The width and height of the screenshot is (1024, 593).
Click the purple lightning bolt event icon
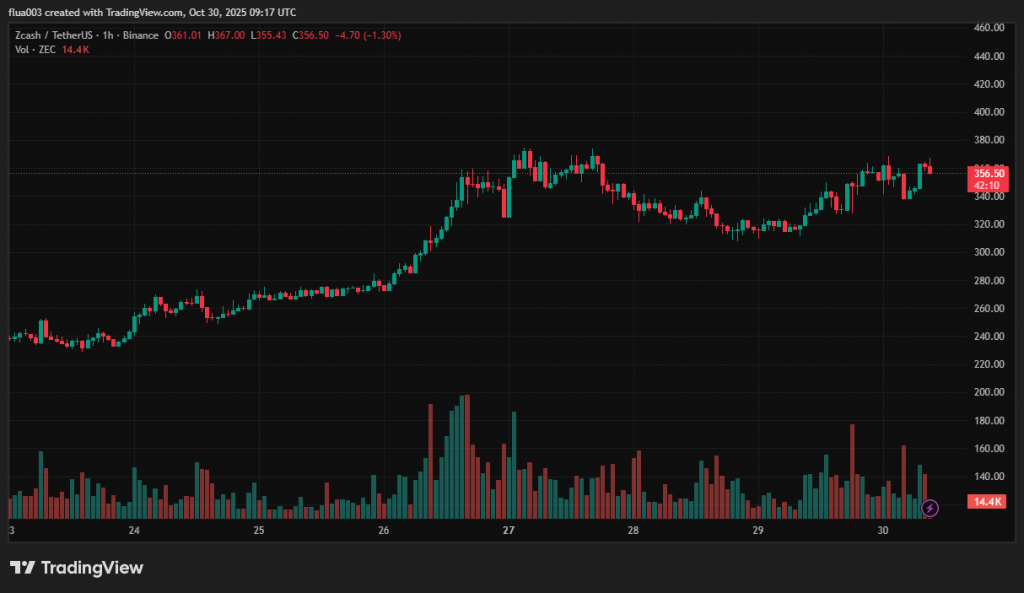pos(930,508)
